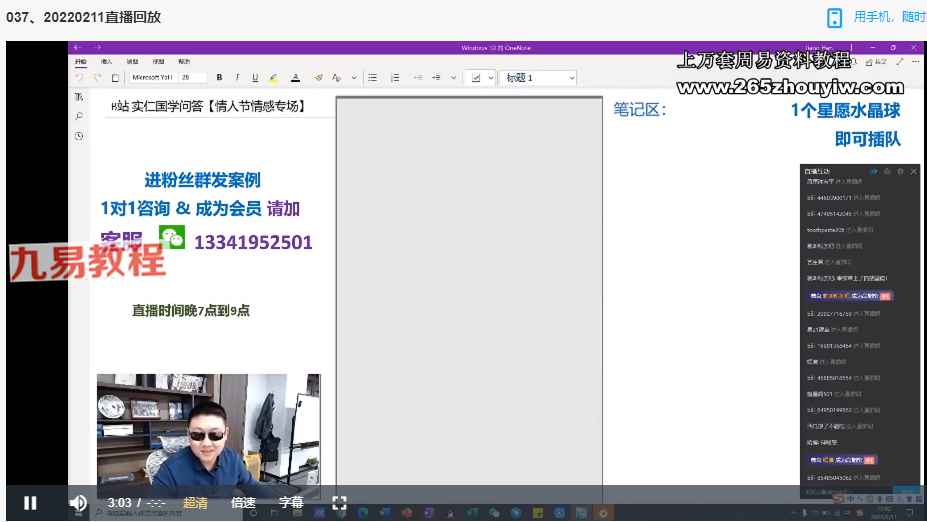Open recent notes via the clock icon
The height and width of the screenshot is (522, 927).
78,136
